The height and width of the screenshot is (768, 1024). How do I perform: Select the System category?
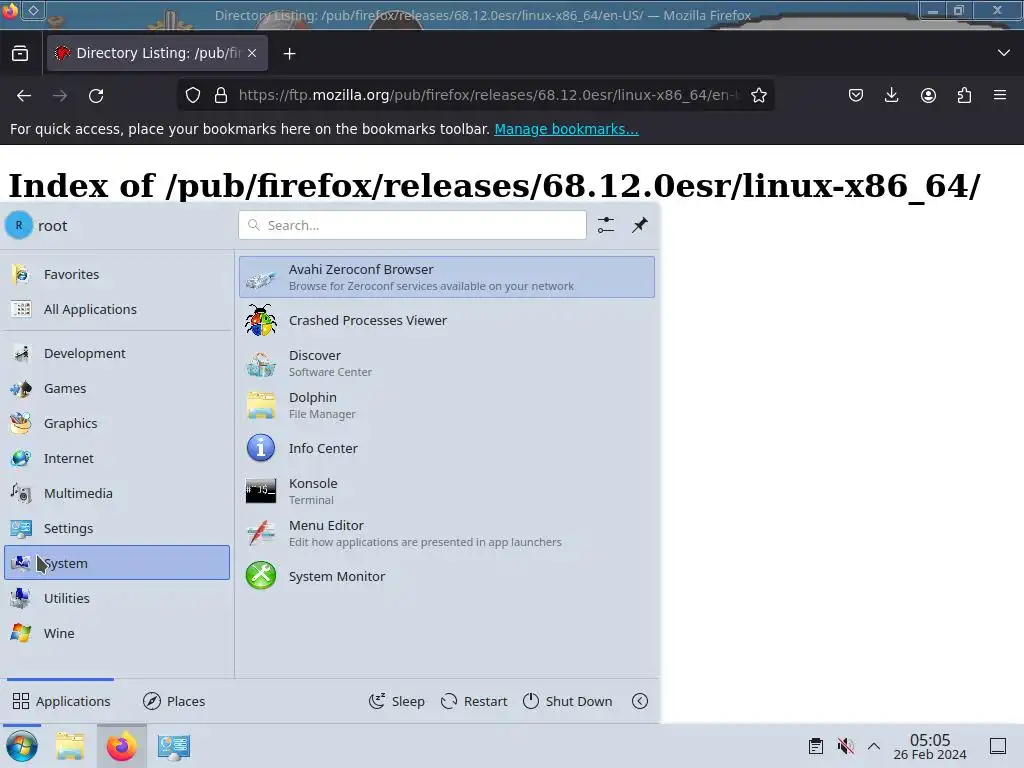point(117,563)
